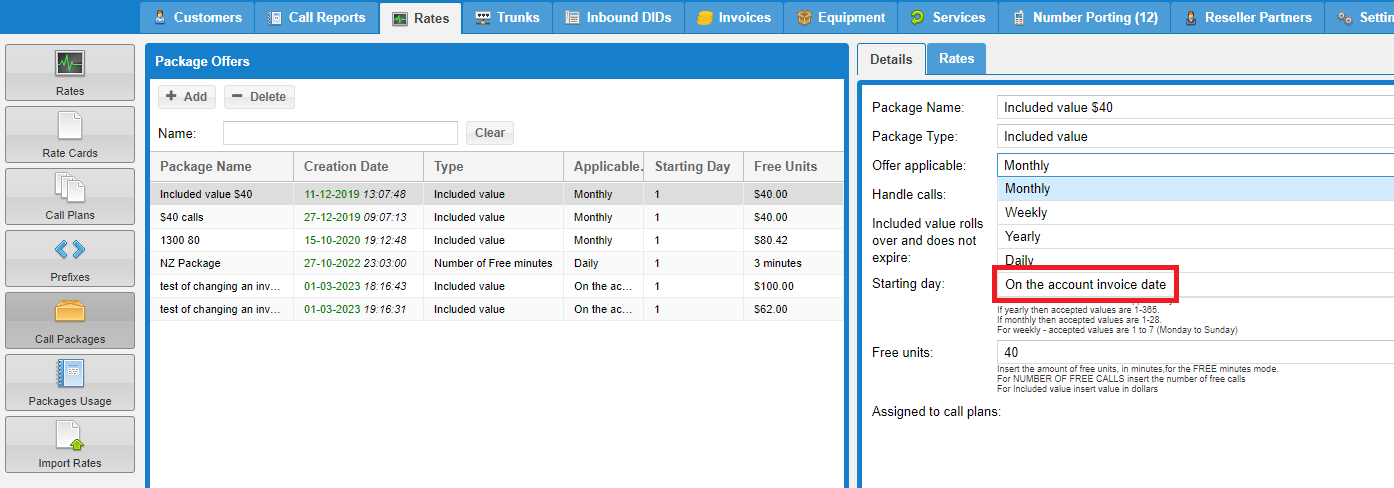The width and height of the screenshot is (1394, 488).
Task: Edit Package Name field
Action: pyautogui.click(x=1195, y=107)
